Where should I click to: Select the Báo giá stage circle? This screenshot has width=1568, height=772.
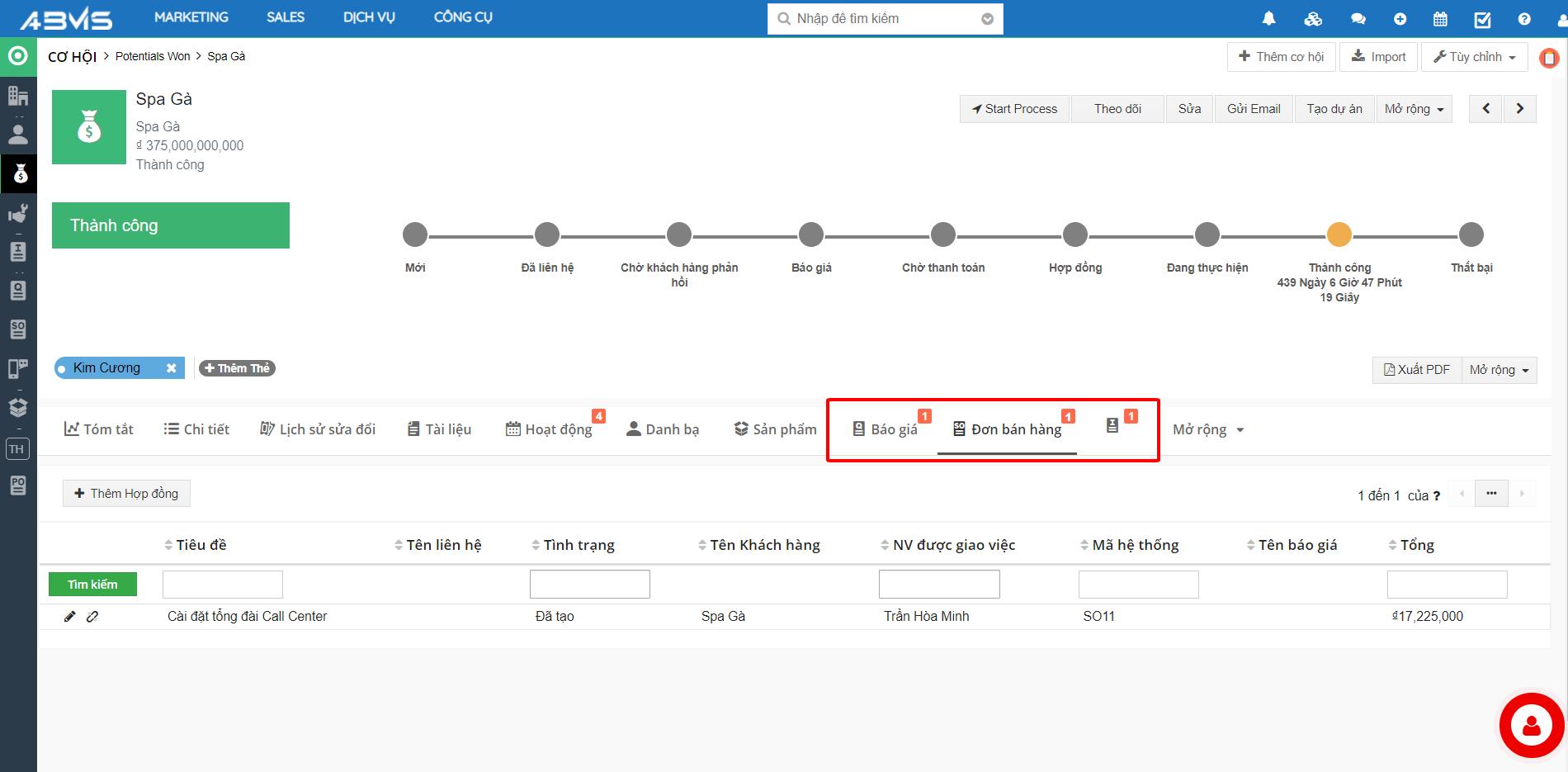810,235
